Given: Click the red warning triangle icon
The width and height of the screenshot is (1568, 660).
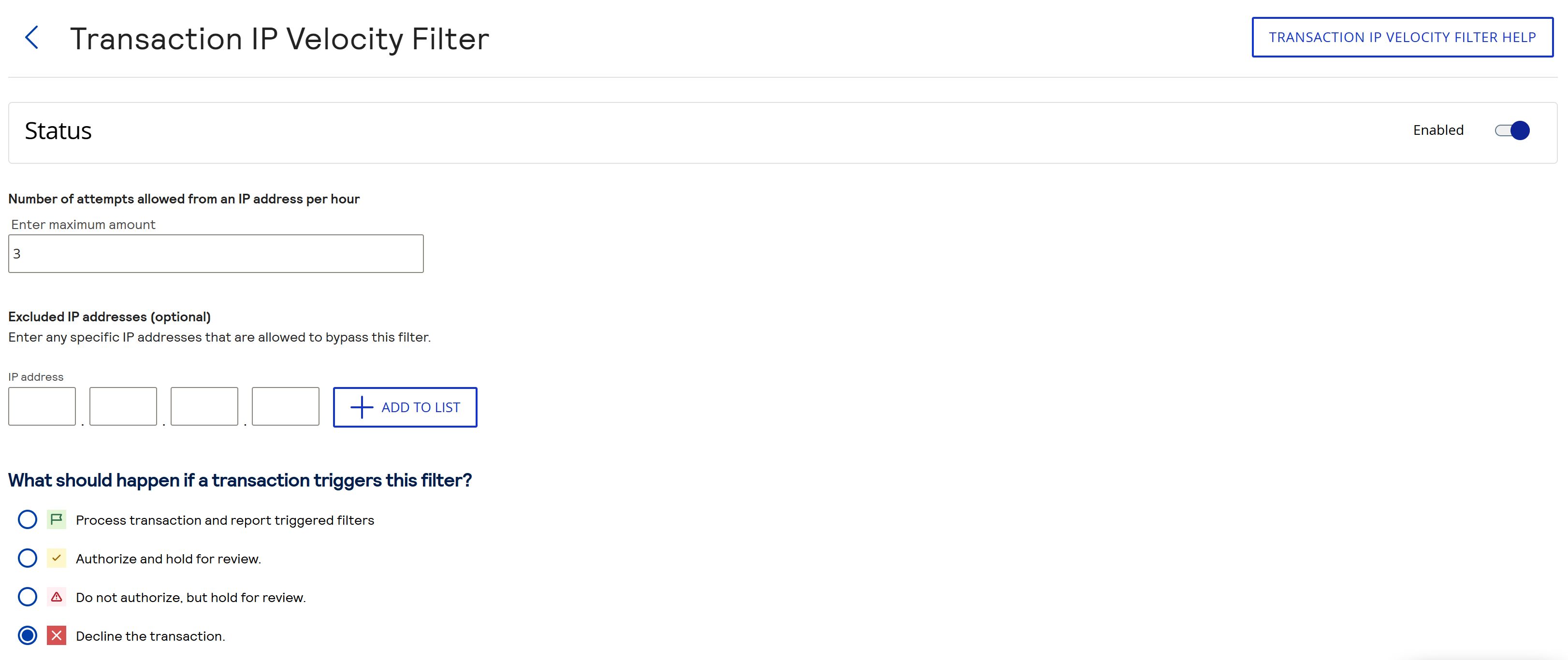Looking at the screenshot, I should coord(57,597).
